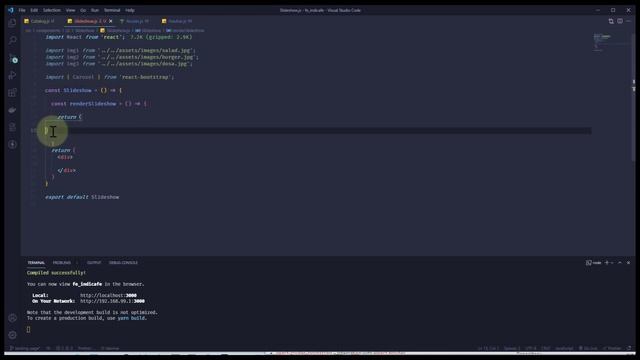Click the 'yarn build' text in terminal
The image size is (640, 360).
tap(131, 318)
